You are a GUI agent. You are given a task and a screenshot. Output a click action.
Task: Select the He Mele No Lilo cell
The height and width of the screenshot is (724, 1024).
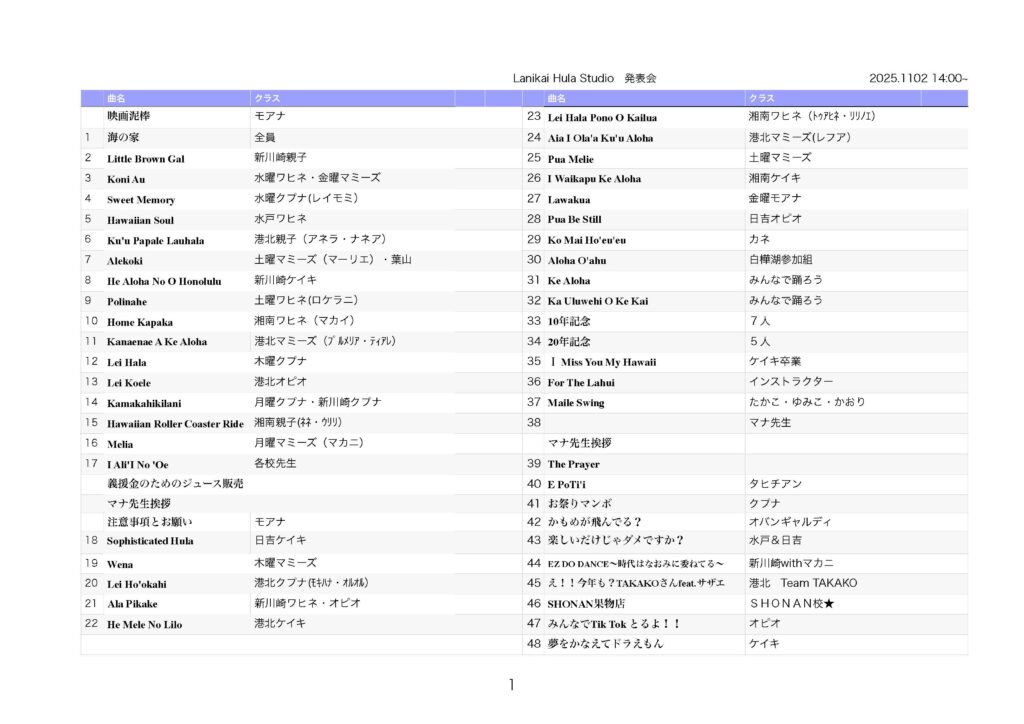(x=145, y=625)
